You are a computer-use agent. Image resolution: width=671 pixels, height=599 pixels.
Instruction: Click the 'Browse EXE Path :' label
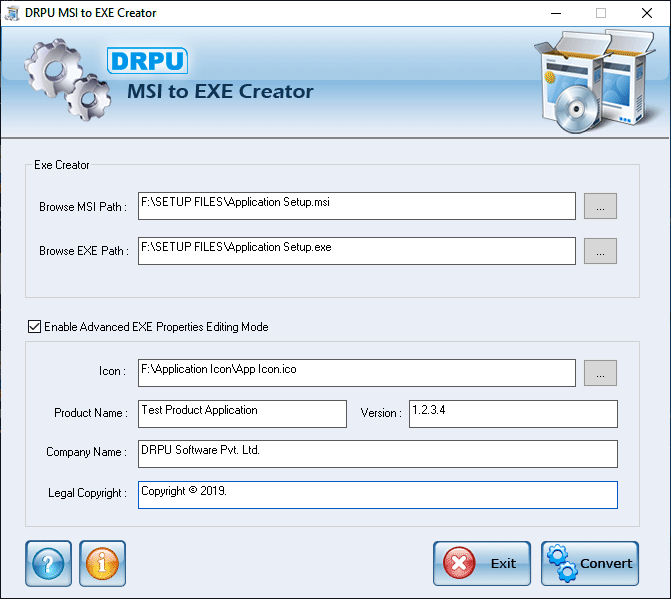coord(84,251)
